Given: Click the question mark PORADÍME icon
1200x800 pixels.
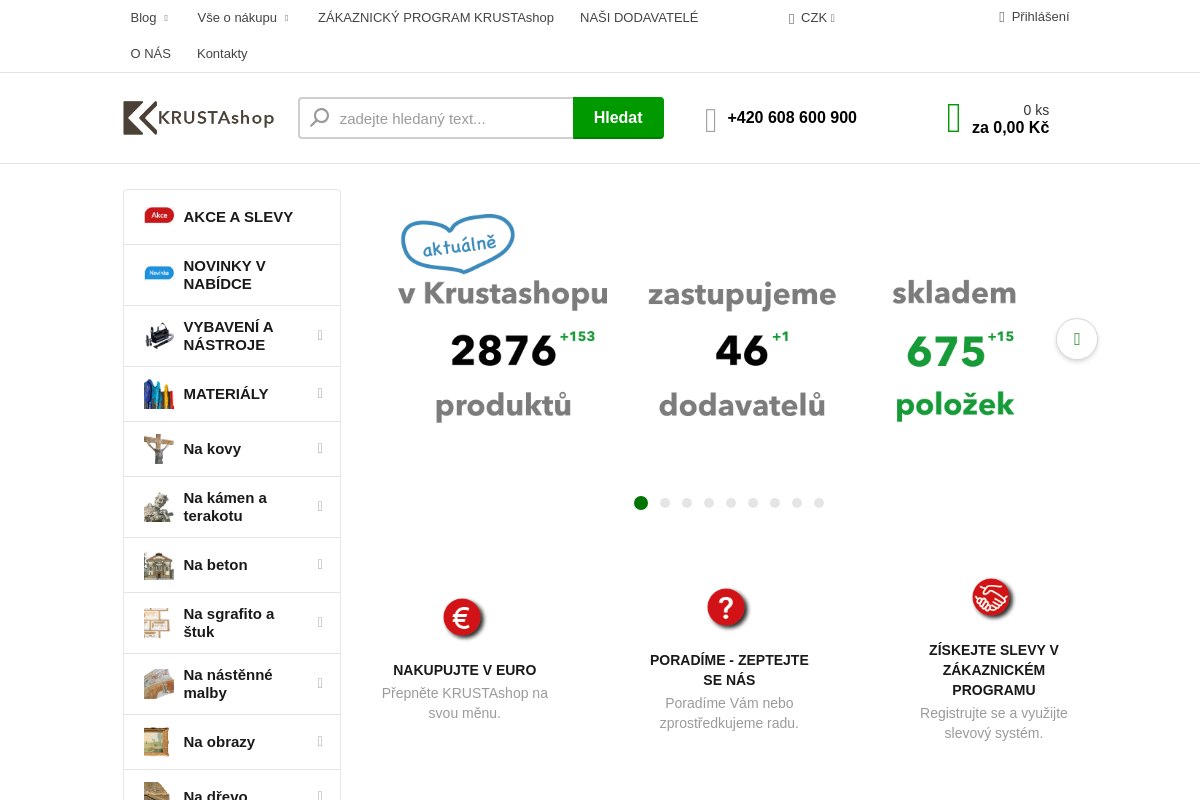Looking at the screenshot, I should click(727, 607).
